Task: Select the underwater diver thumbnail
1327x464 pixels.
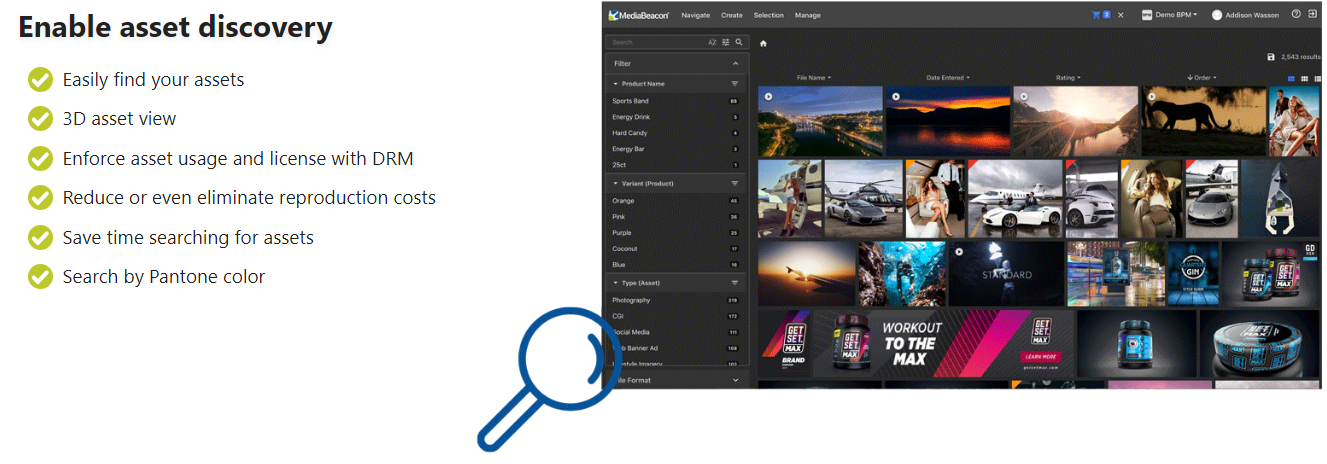Action: (901, 273)
